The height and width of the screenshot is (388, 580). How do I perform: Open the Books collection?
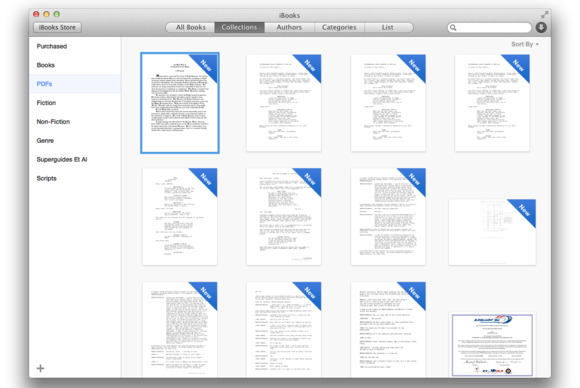46,65
